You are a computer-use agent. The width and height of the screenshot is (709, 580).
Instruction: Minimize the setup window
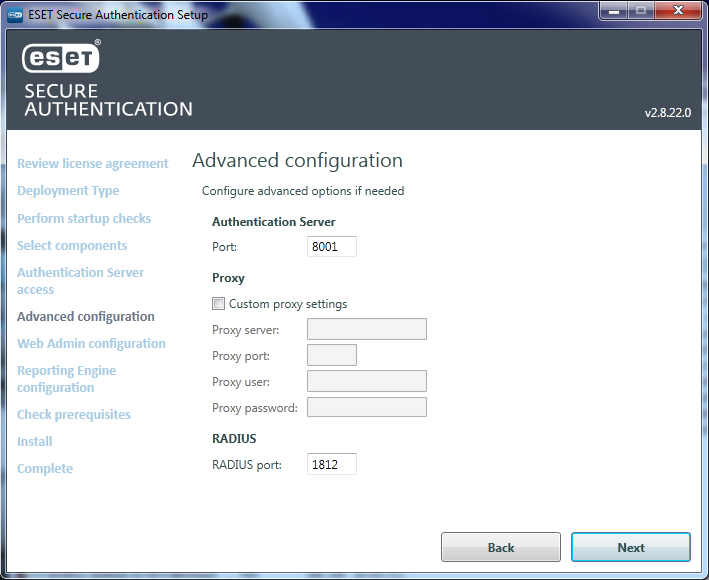coord(614,11)
